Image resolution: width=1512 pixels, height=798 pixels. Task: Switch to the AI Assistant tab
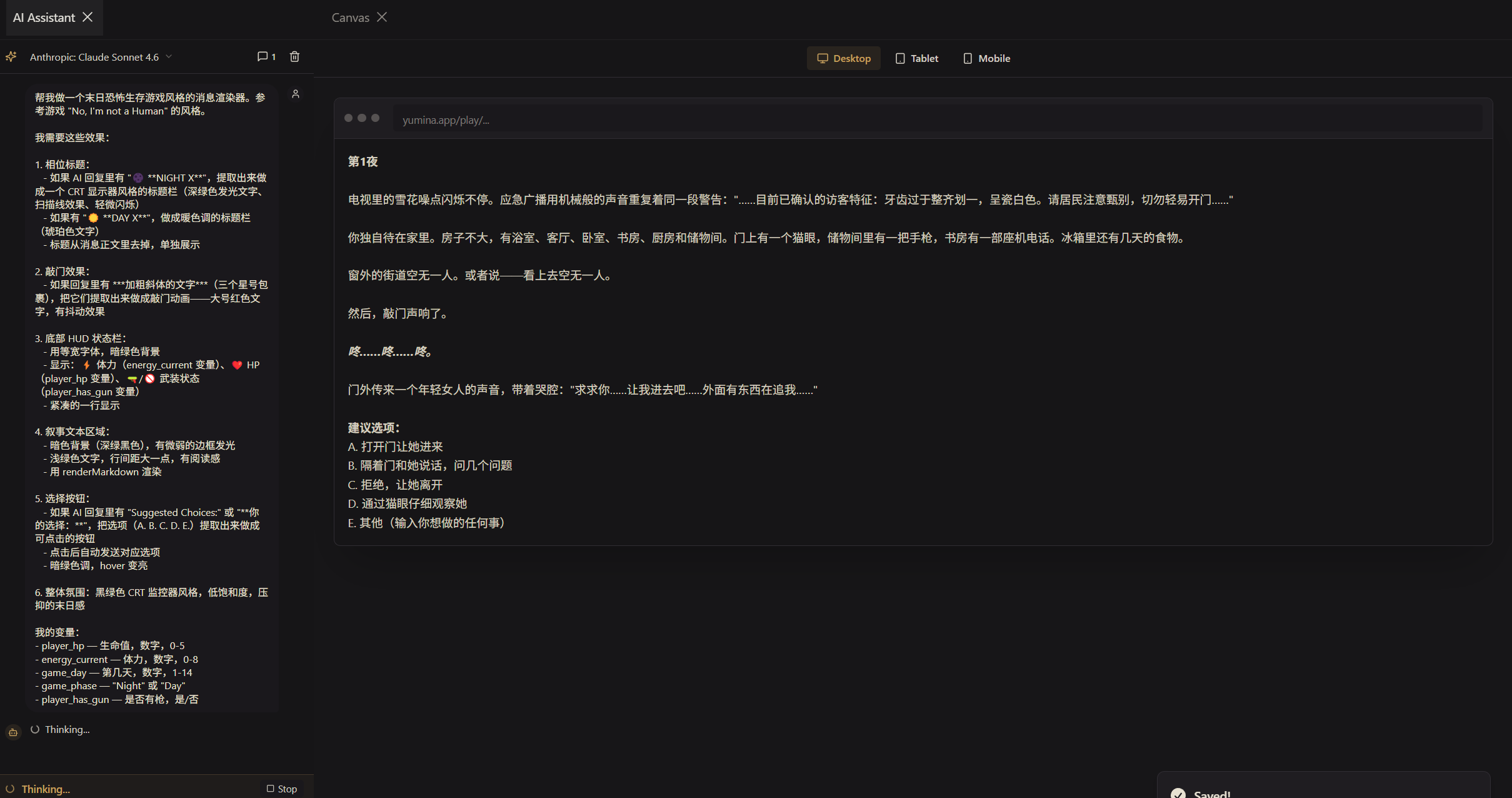click(44, 18)
